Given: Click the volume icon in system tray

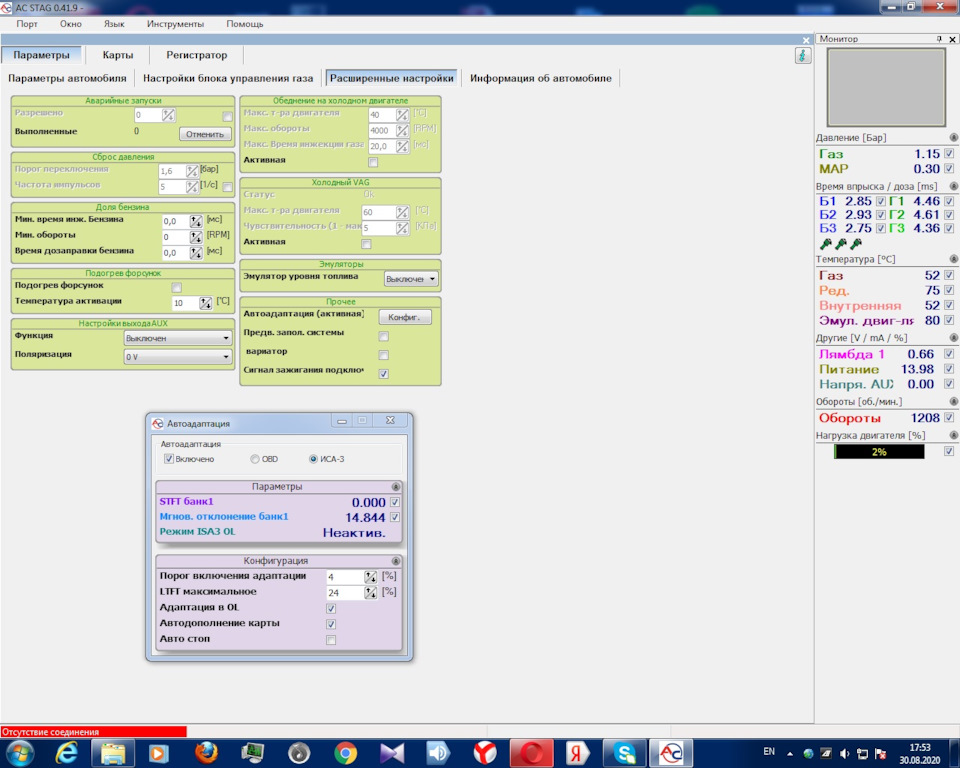Looking at the screenshot, I should coord(844,753).
